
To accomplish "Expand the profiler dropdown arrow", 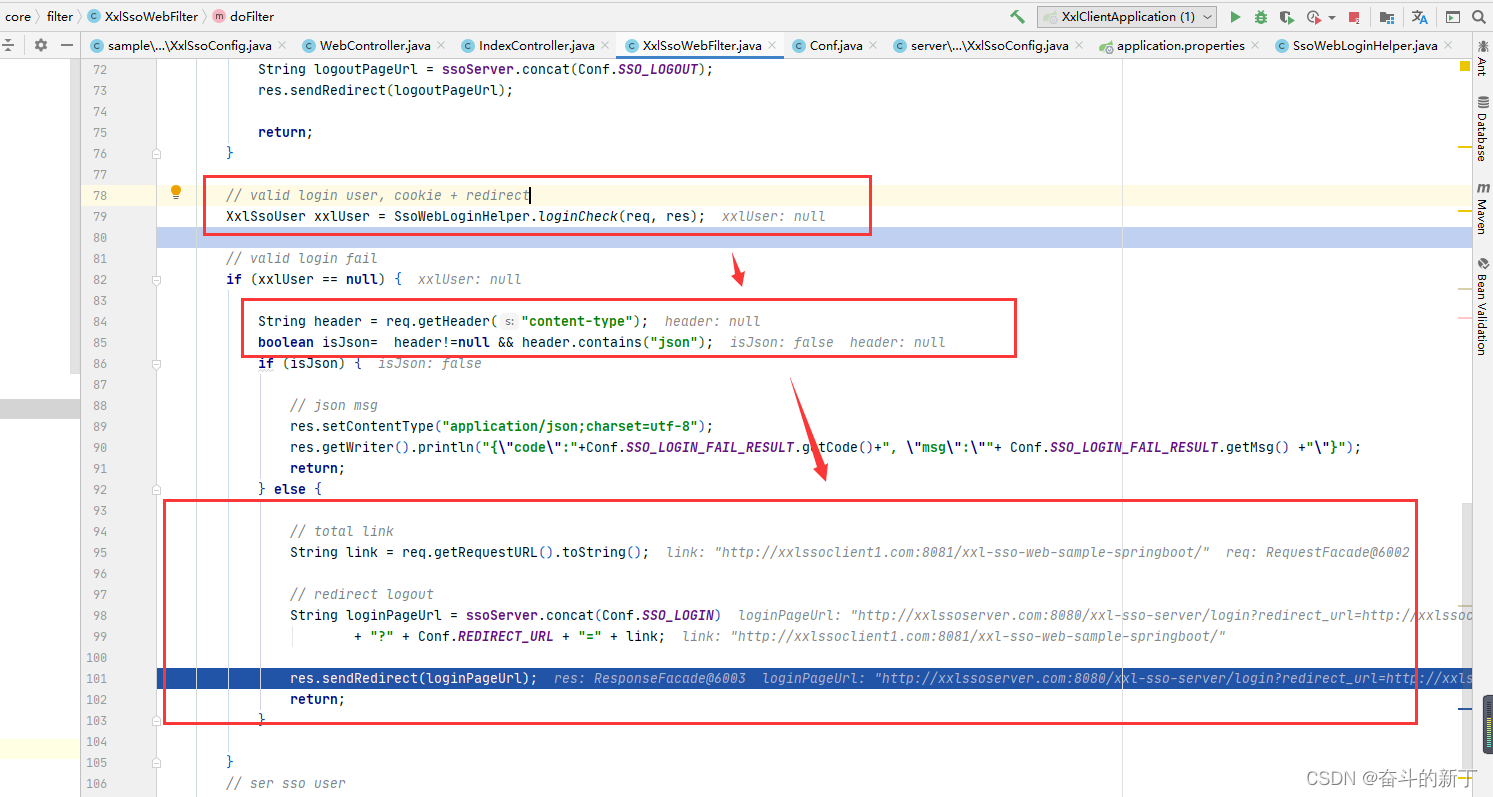I will tap(1332, 18).
